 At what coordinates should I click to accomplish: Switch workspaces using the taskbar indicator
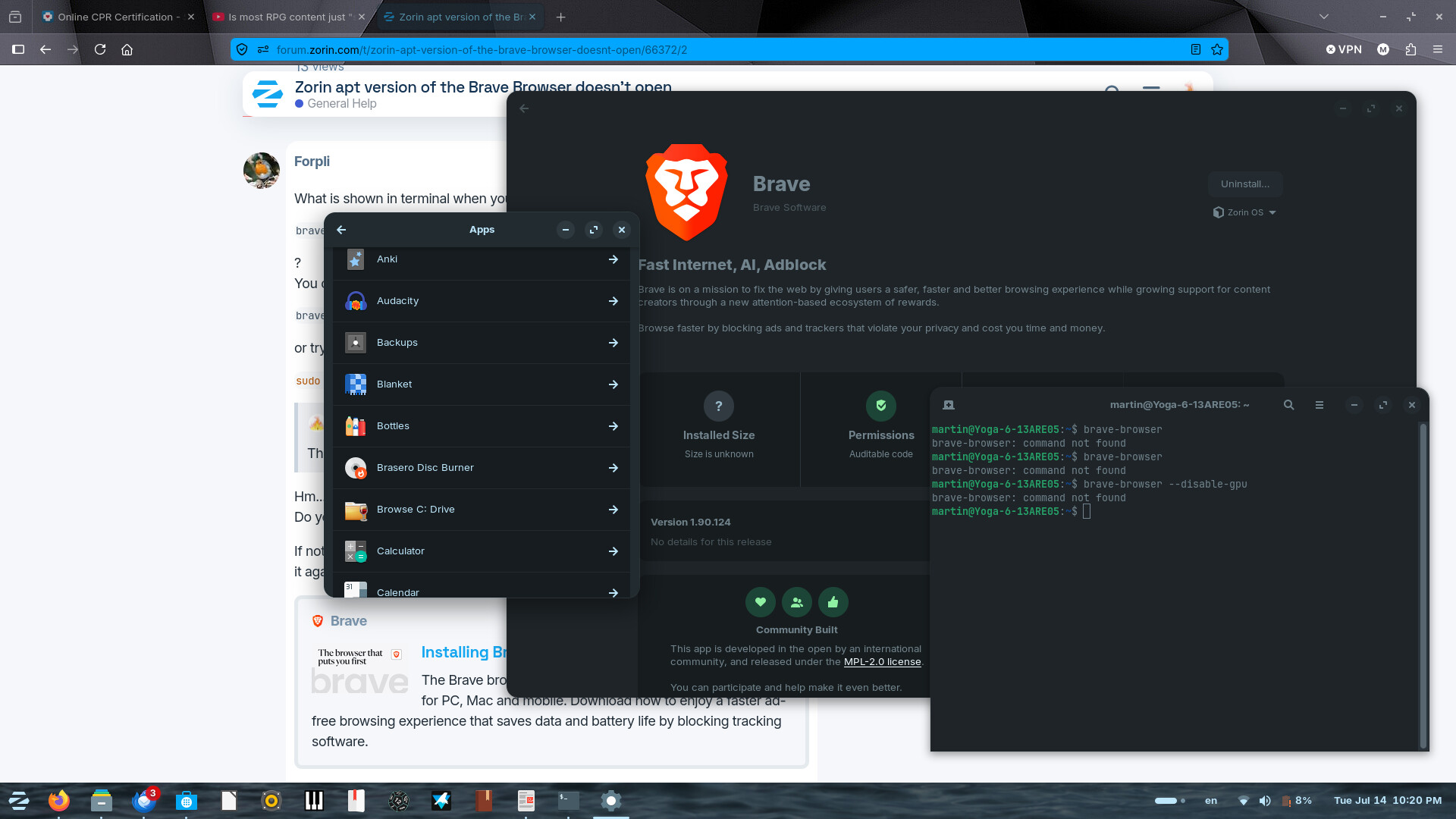coord(1170,801)
